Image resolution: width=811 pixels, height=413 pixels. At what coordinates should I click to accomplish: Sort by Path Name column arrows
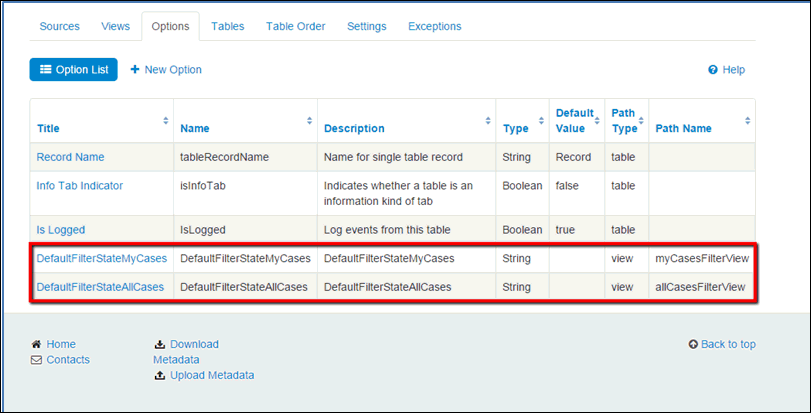[746, 121]
